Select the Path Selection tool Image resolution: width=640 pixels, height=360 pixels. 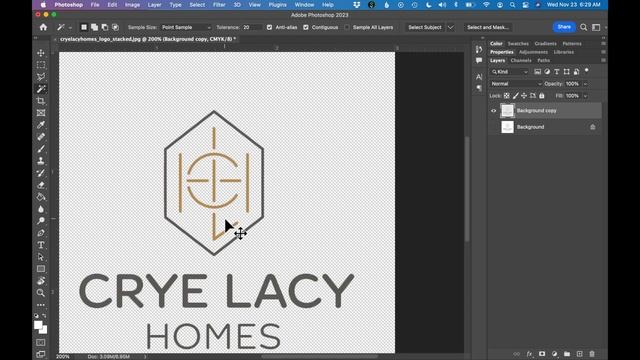[41, 257]
